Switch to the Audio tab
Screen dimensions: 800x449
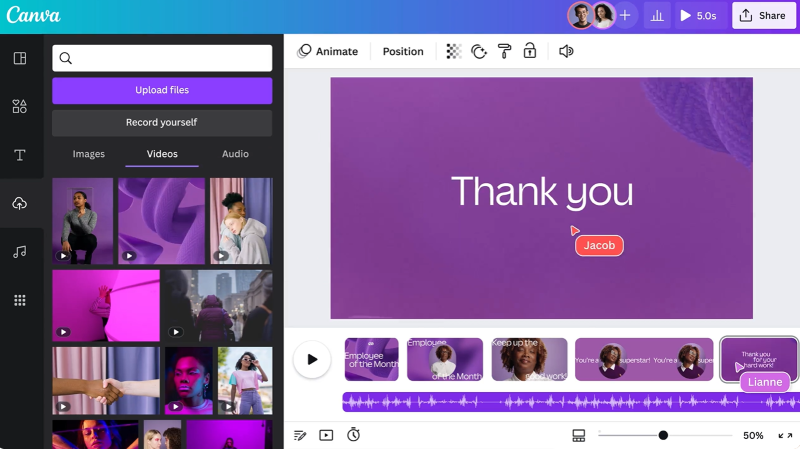pyautogui.click(x=235, y=154)
